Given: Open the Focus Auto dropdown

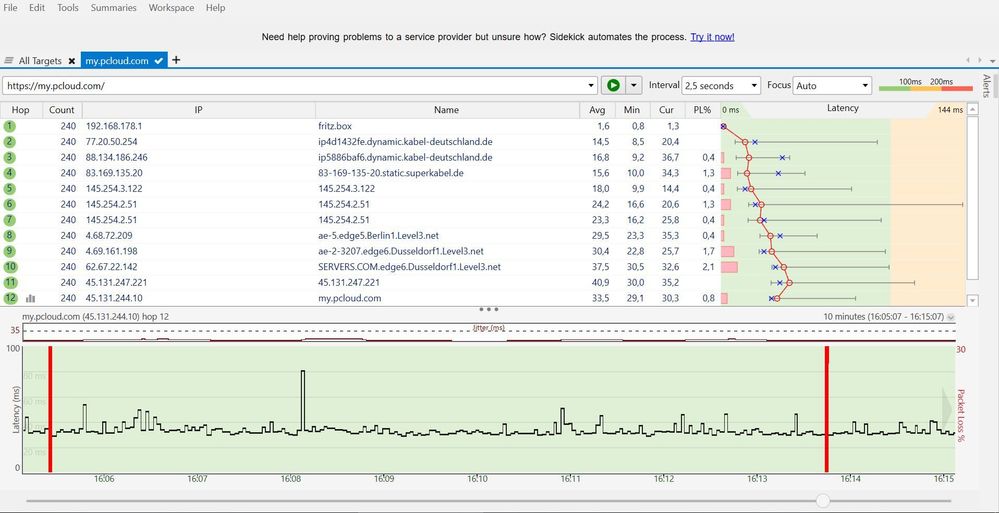Looking at the screenshot, I should coord(832,85).
